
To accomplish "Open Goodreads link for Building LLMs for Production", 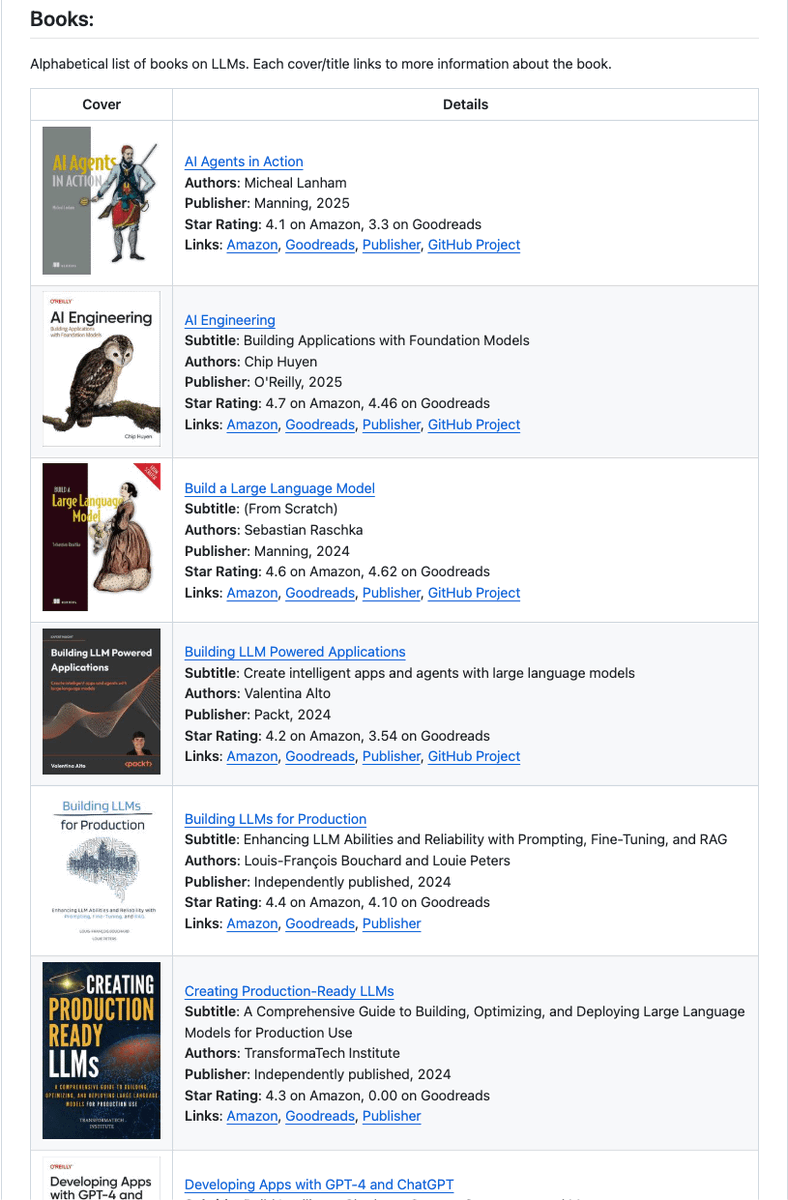I will [320, 923].
